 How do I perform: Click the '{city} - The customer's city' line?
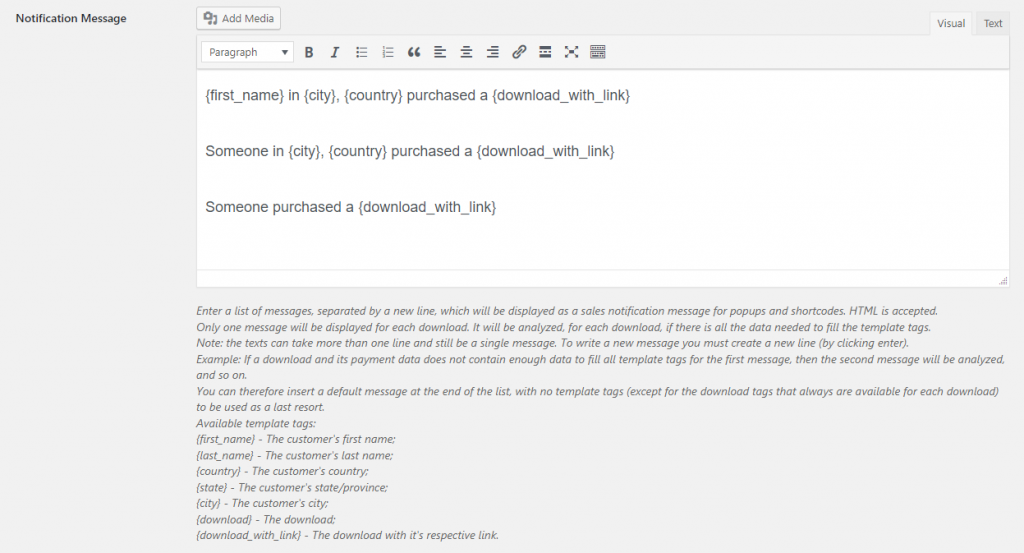click(263, 503)
